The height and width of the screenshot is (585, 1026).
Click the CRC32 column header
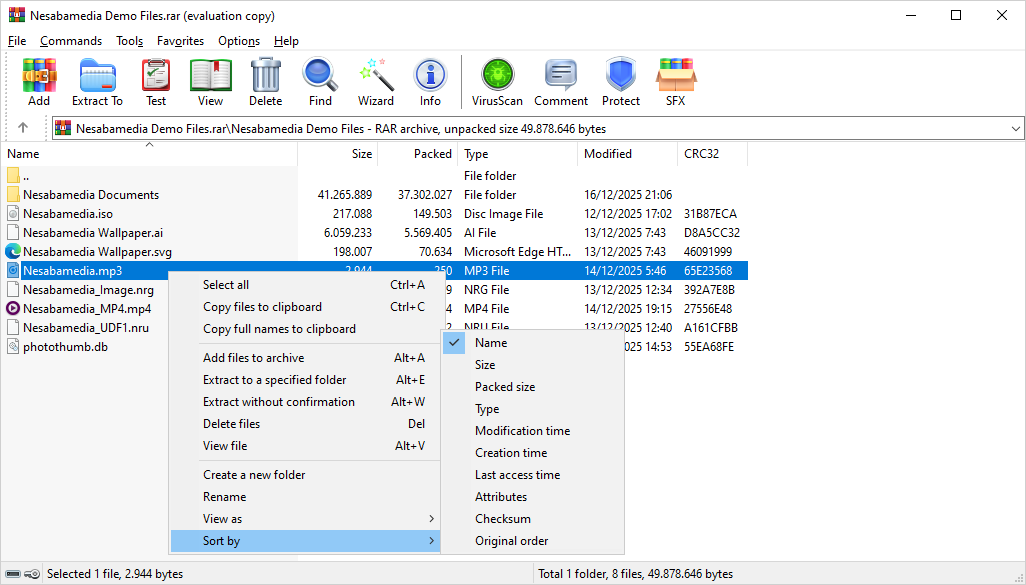701,154
